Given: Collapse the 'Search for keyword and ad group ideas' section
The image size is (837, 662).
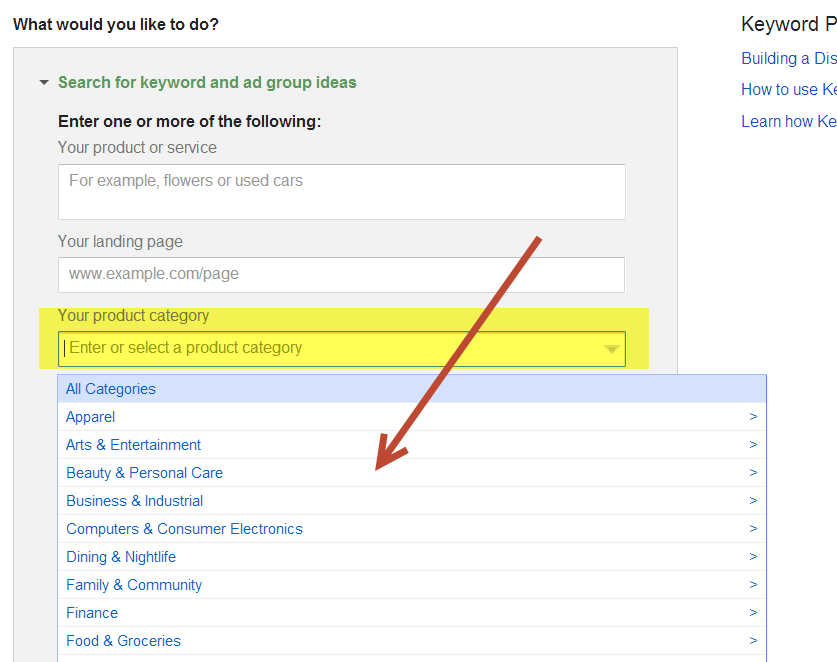Looking at the screenshot, I should pyautogui.click(x=44, y=83).
